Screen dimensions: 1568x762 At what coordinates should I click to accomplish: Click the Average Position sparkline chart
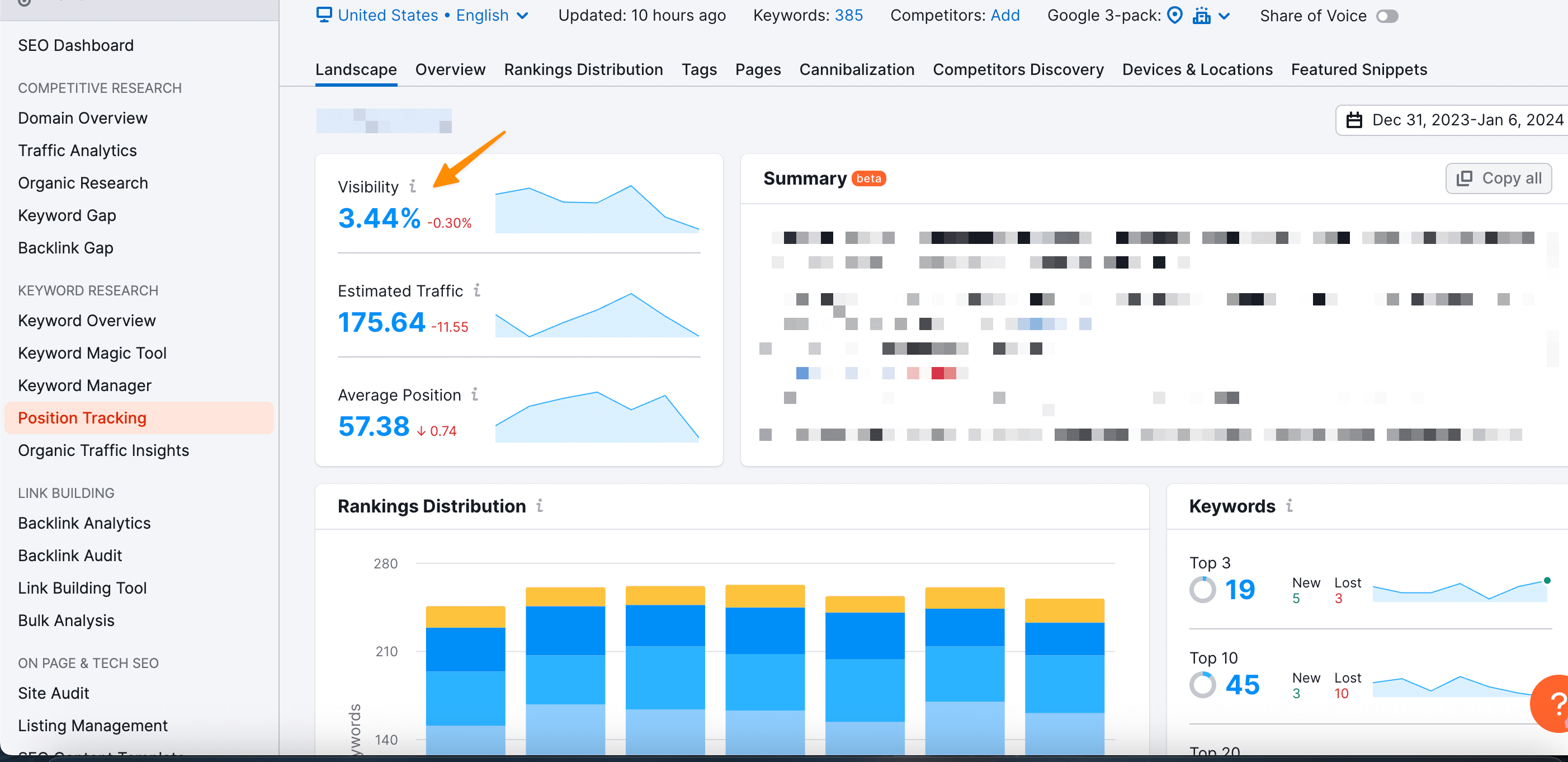[597, 416]
